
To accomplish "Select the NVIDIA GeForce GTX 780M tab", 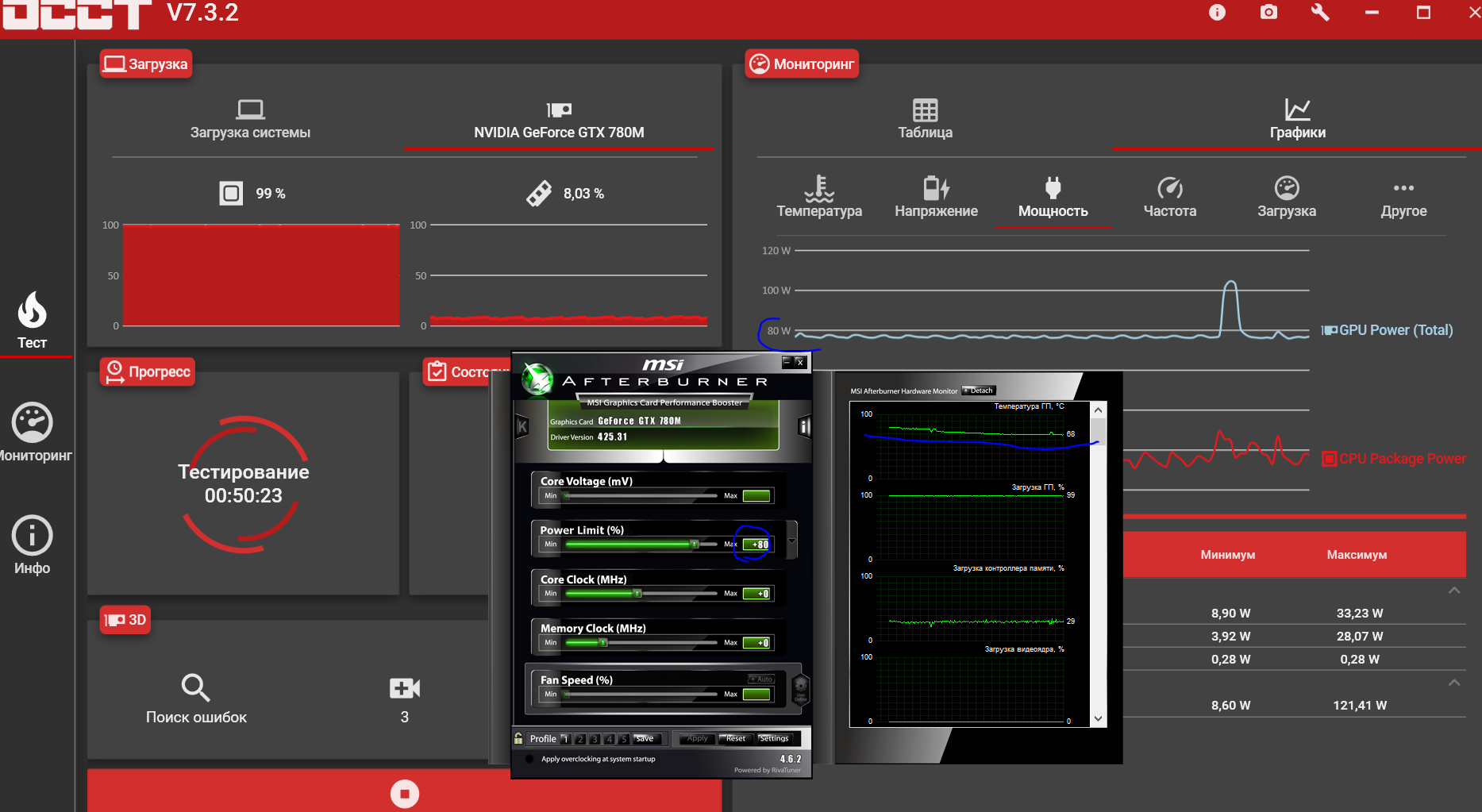I will [x=559, y=121].
